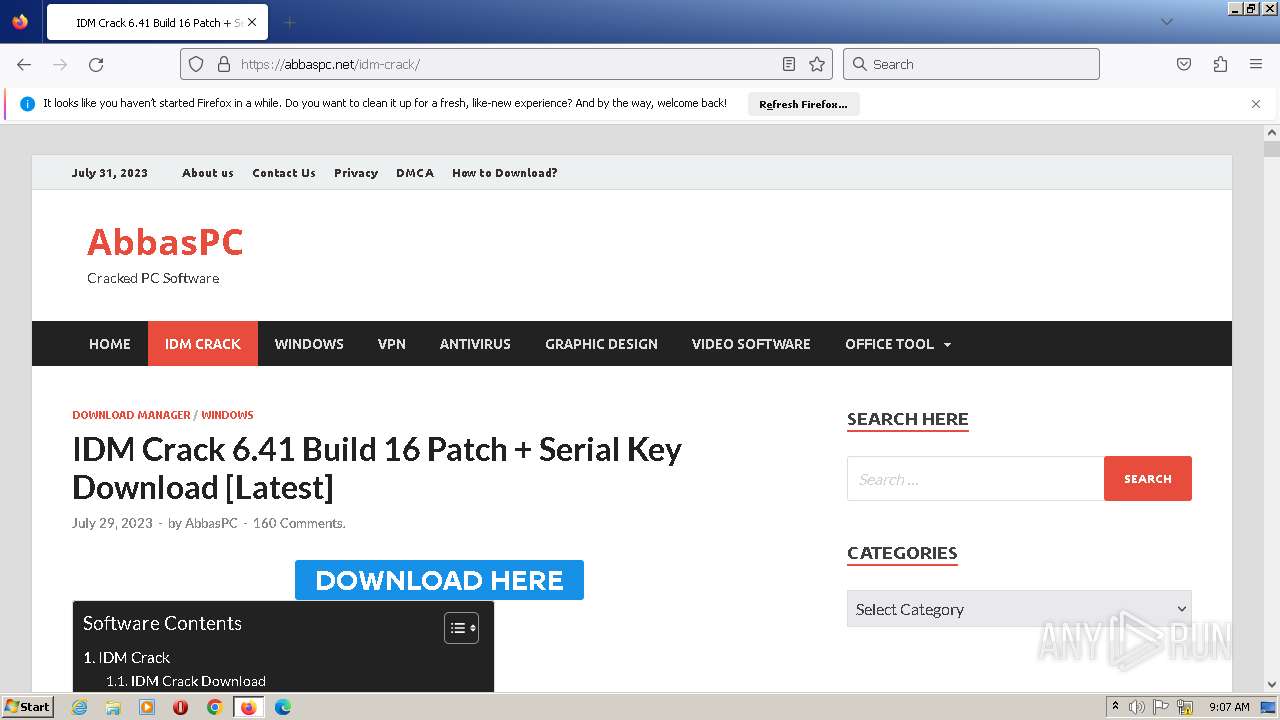
Task: Open the GRAPHIC DESIGN menu category
Action: (x=601, y=343)
